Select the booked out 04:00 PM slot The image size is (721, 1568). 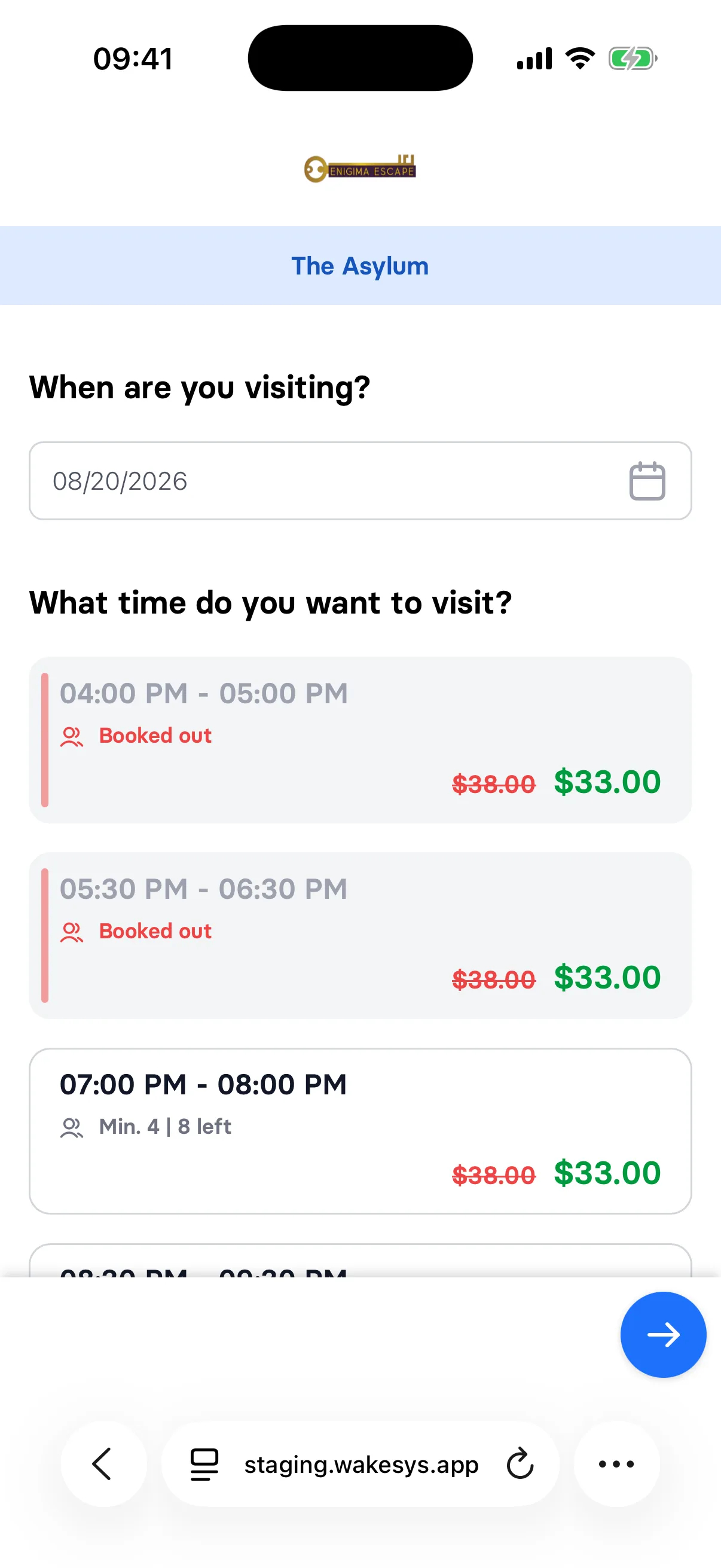(360, 740)
